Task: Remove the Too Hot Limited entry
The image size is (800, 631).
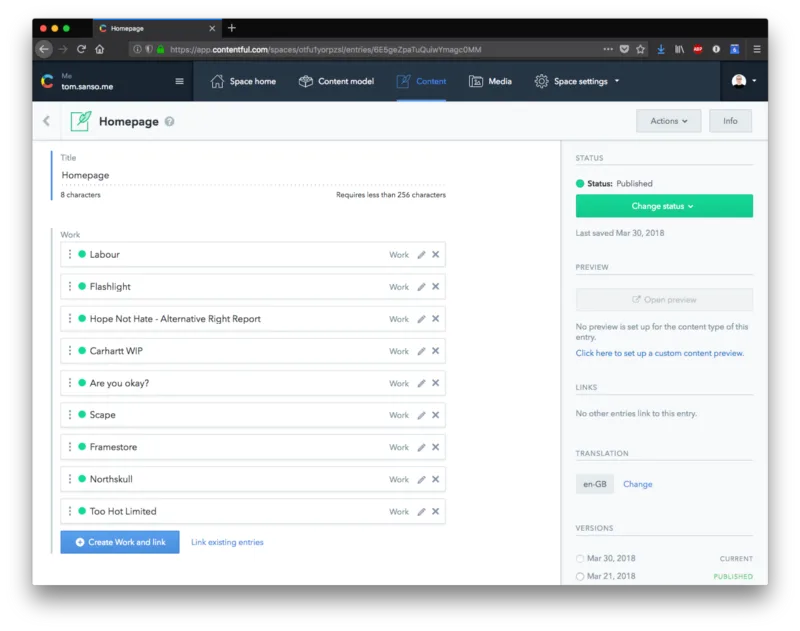Action: (435, 511)
